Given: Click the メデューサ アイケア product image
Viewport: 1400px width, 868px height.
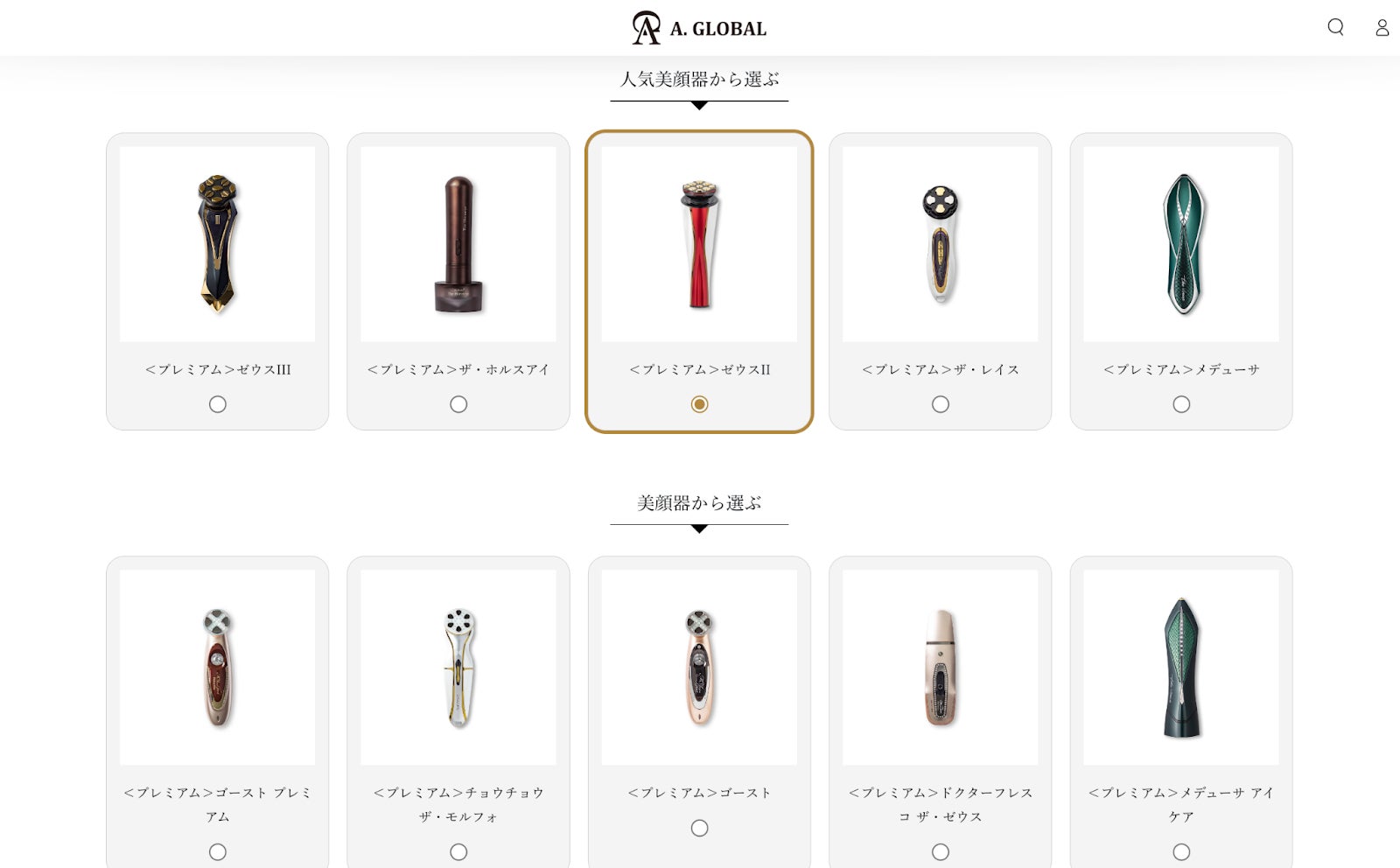Looking at the screenshot, I should [1181, 668].
